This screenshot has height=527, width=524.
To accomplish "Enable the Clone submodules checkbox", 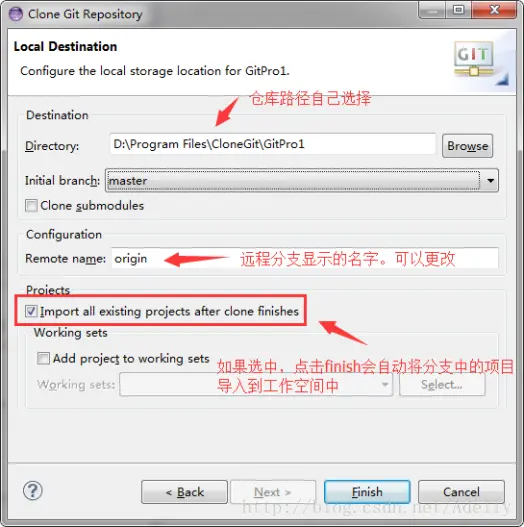I will click(x=31, y=205).
